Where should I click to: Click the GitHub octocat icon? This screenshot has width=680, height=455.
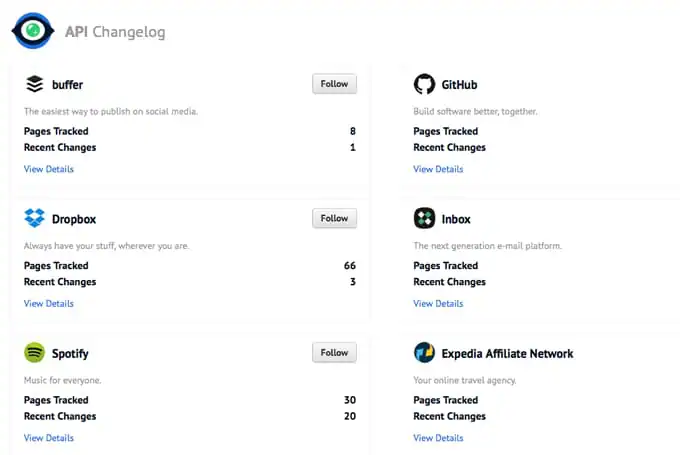pyautogui.click(x=424, y=84)
